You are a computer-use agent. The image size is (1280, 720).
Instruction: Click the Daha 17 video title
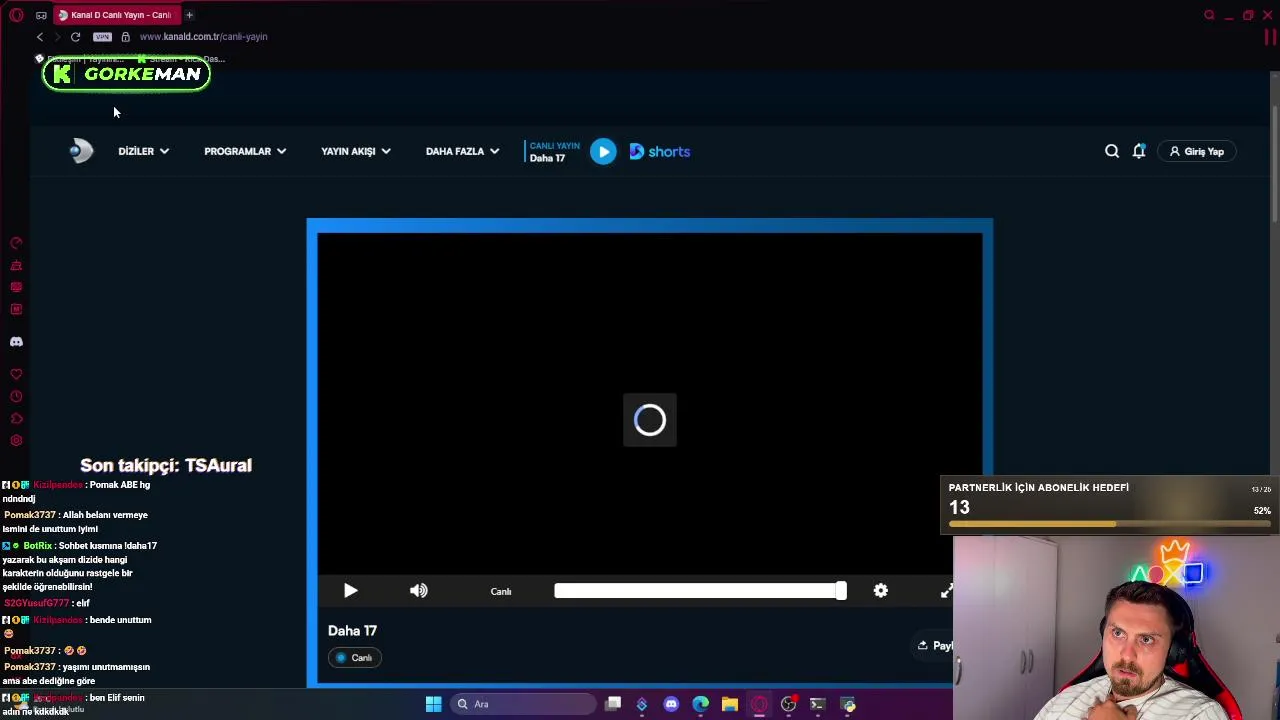[x=352, y=631]
